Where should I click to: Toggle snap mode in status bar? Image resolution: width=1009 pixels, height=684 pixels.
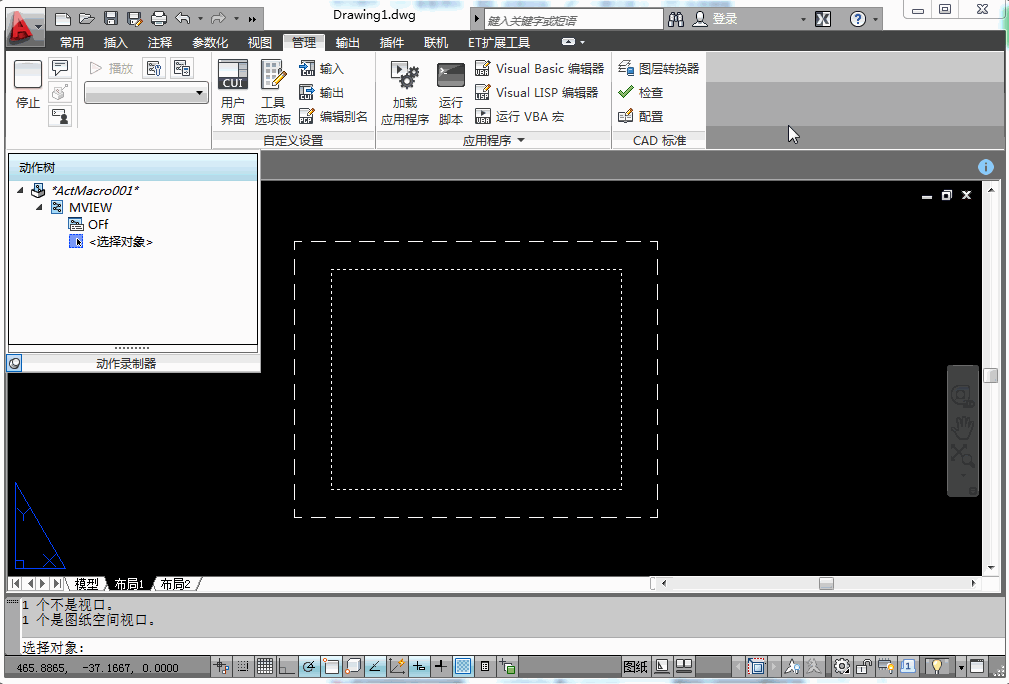[243, 667]
